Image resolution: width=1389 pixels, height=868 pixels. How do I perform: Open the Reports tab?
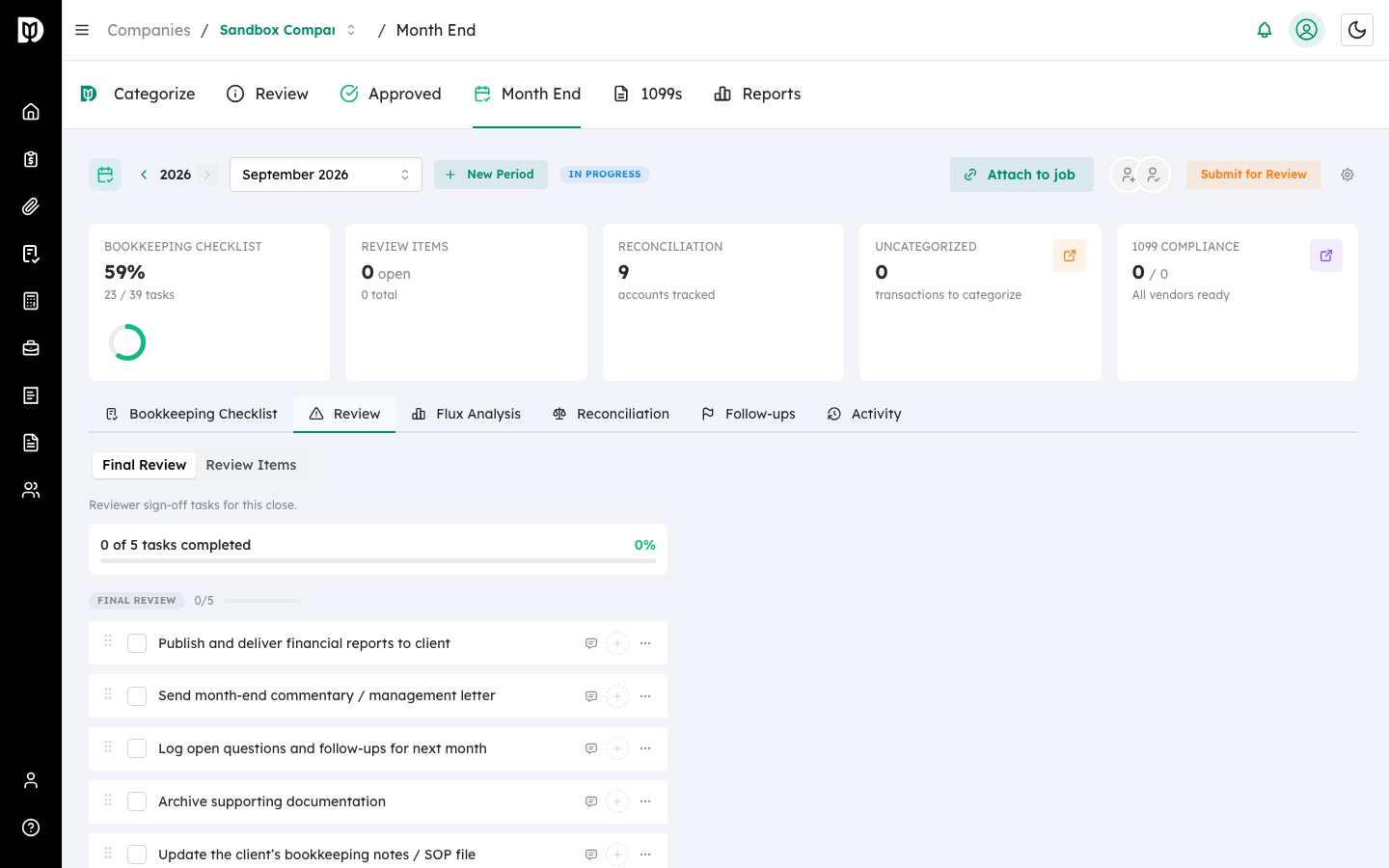[x=757, y=94]
